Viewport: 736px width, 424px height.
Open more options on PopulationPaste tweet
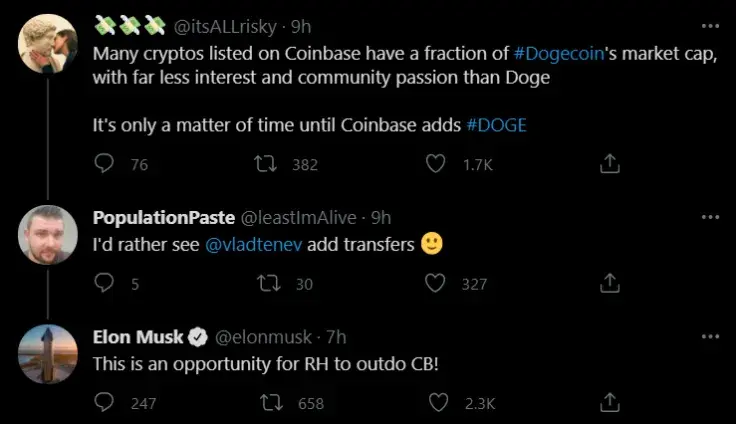[x=710, y=217]
